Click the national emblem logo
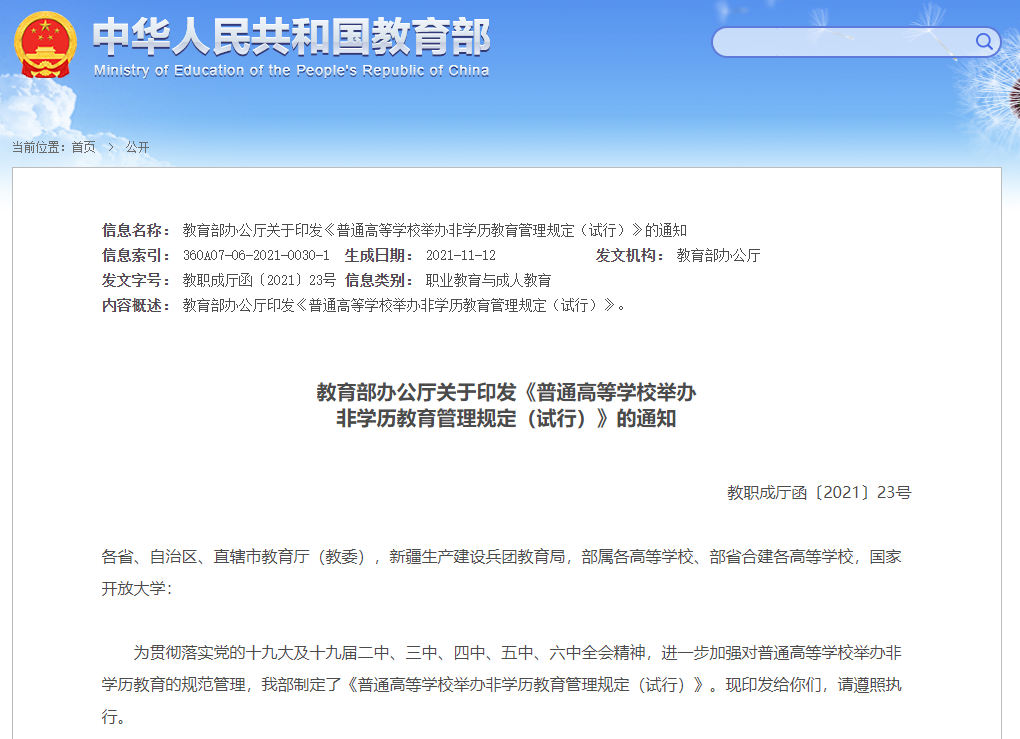 tap(44, 46)
